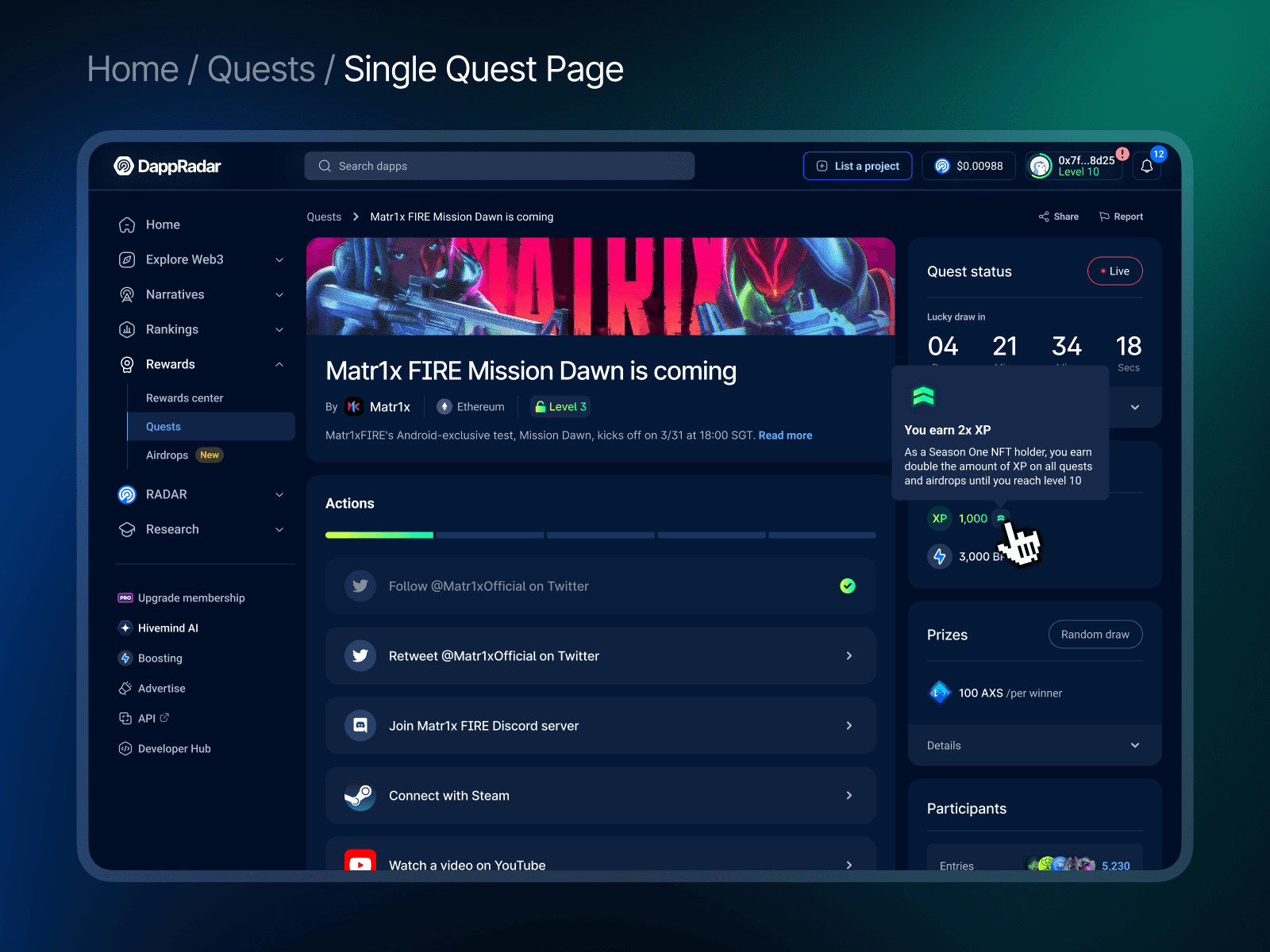Click the participant avatars in Entries

coord(1061,865)
